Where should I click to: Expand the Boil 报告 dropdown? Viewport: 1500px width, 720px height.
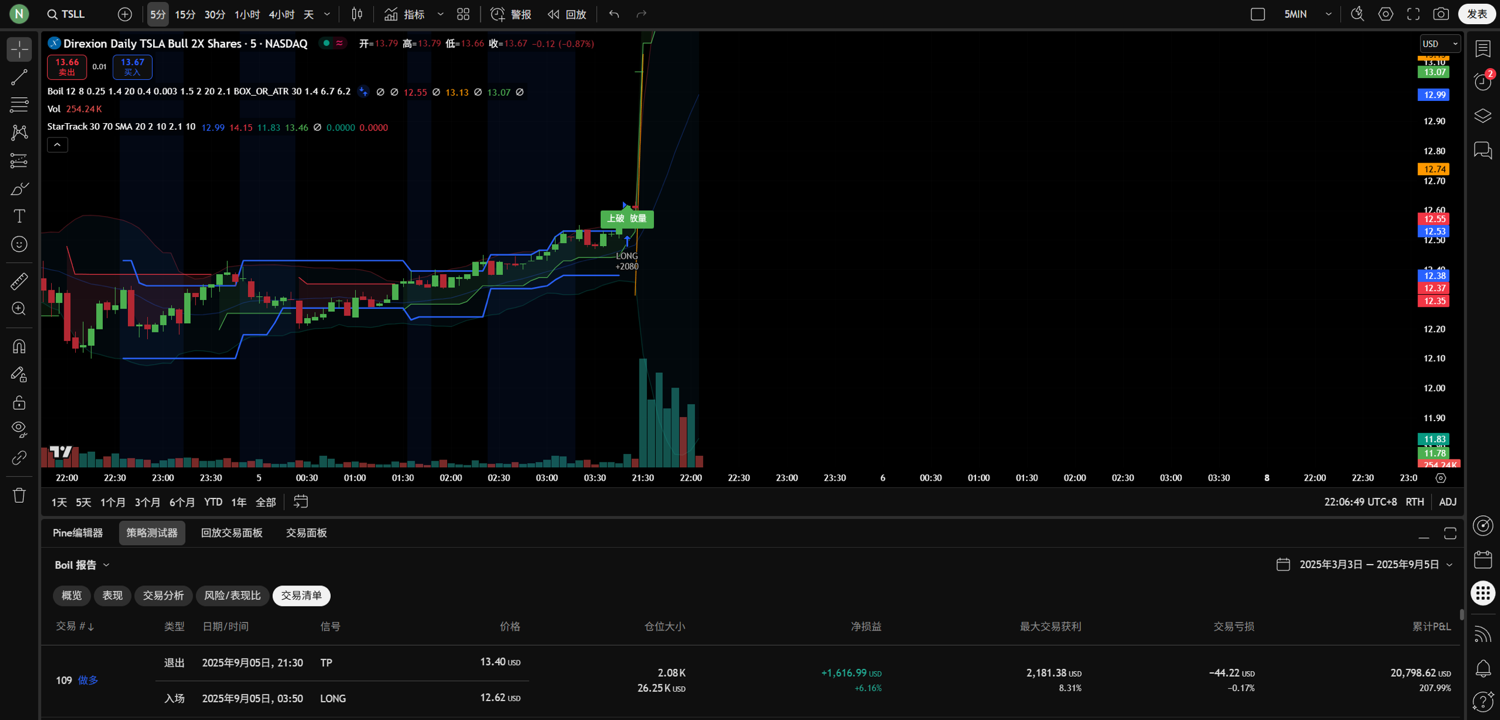click(x=82, y=565)
